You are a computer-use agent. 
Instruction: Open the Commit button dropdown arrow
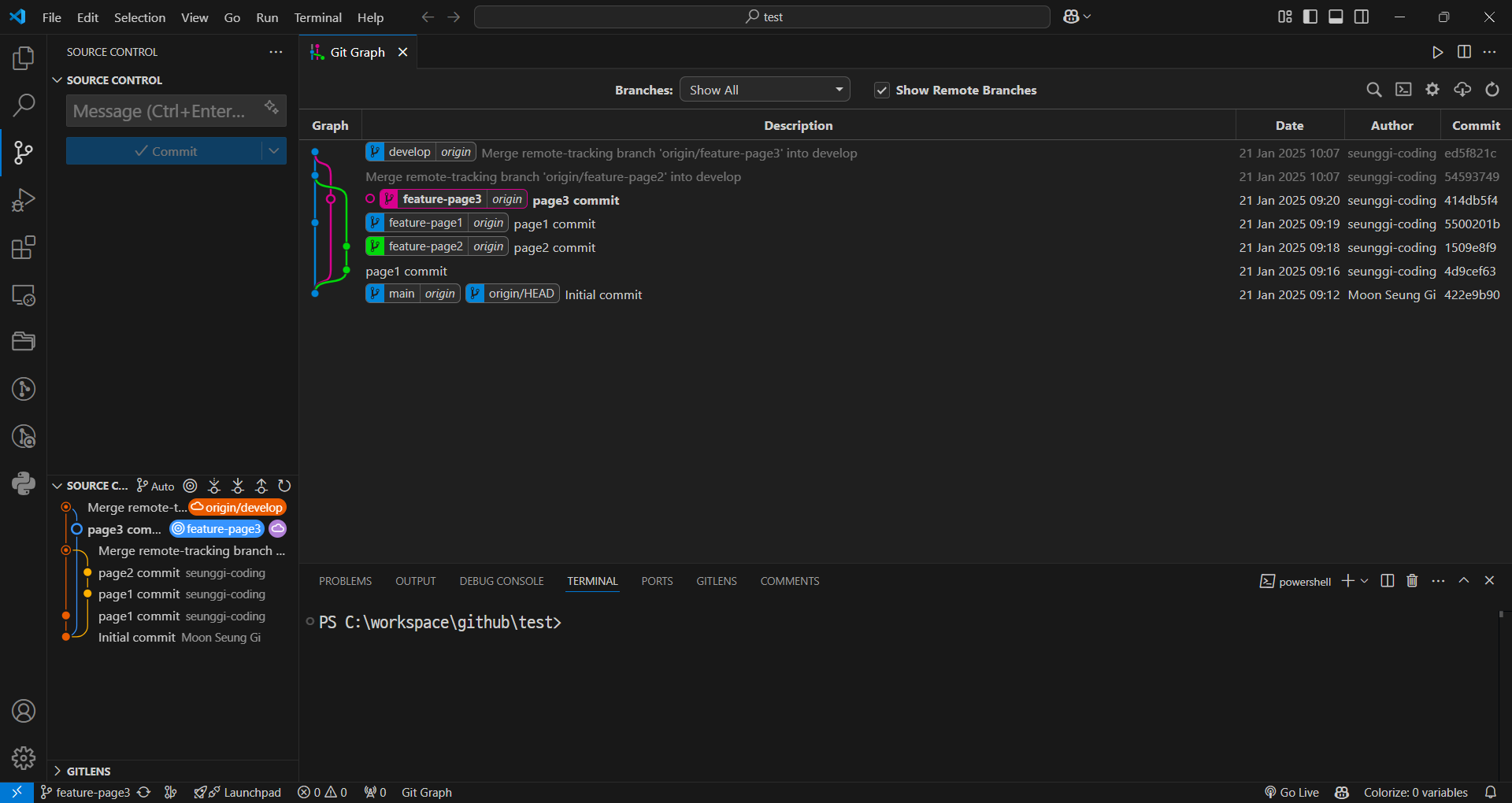pos(274,151)
